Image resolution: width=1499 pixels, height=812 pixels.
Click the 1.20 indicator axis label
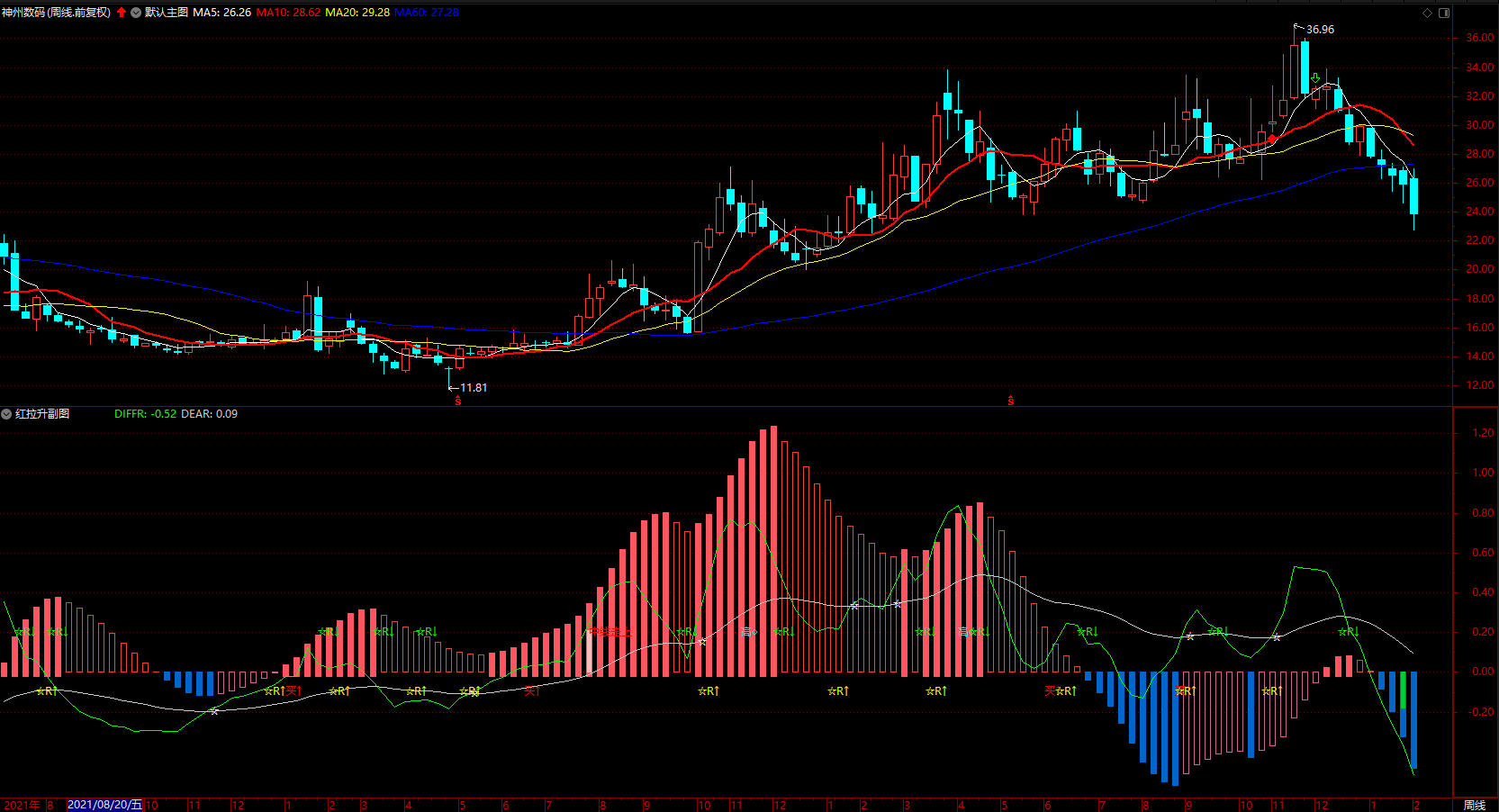[1483, 433]
